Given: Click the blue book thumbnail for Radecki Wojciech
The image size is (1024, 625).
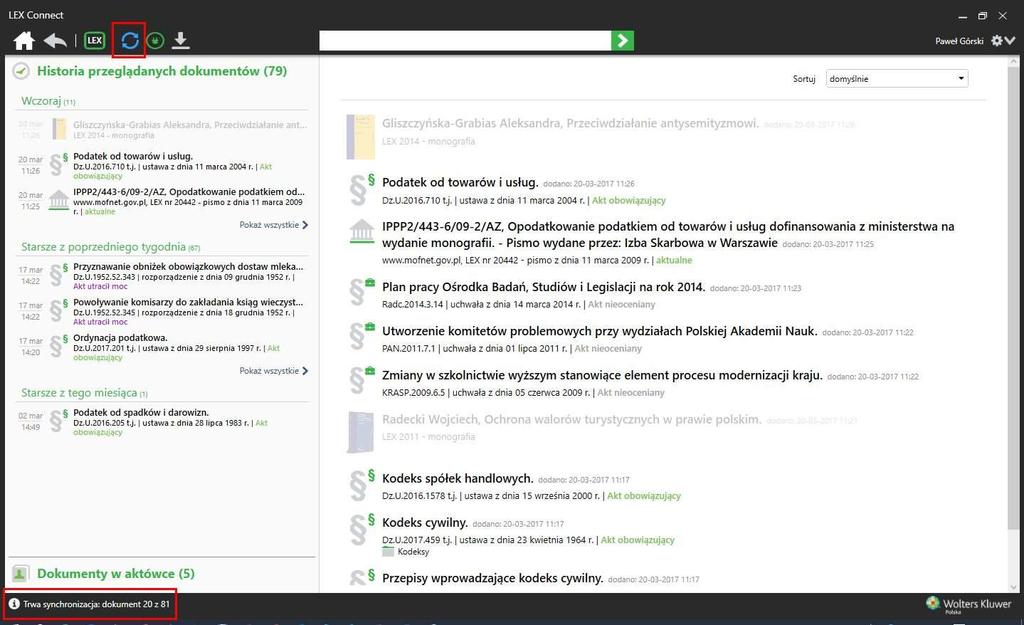Looking at the screenshot, I should coord(360,432).
